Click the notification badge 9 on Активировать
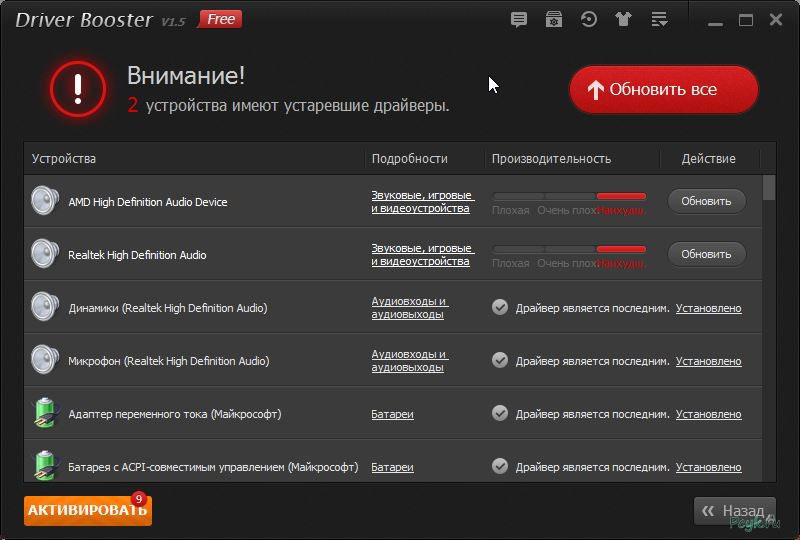Image resolution: width=800 pixels, height=540 pixels. click(138, 499)
